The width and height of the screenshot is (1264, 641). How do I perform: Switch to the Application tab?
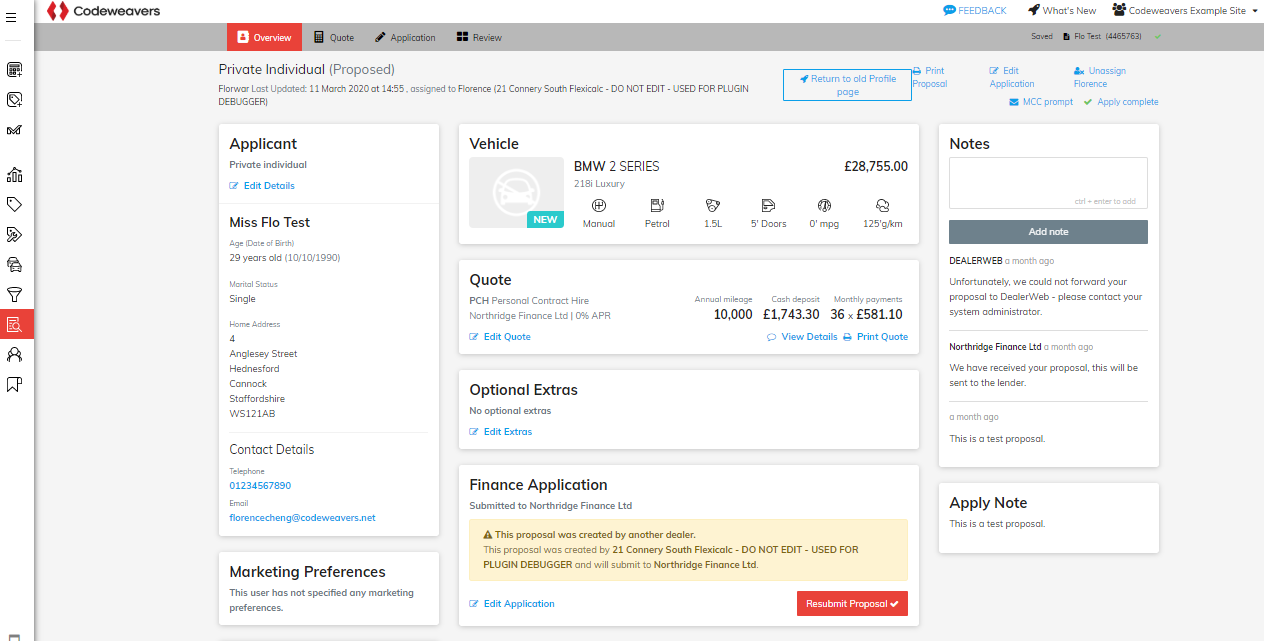coord(405,37)
